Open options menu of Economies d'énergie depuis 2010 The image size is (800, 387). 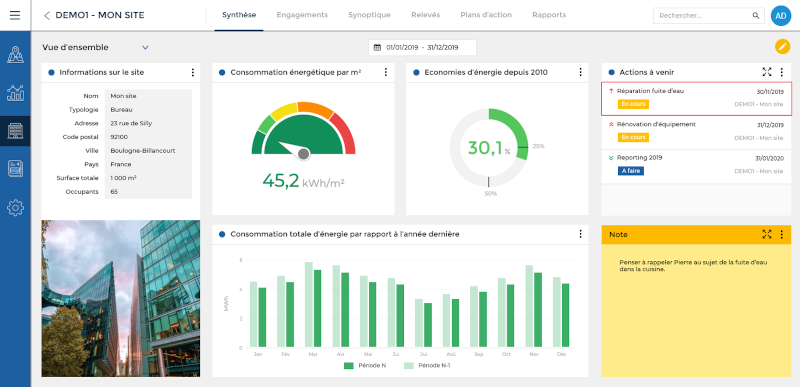tap(580, 72)
